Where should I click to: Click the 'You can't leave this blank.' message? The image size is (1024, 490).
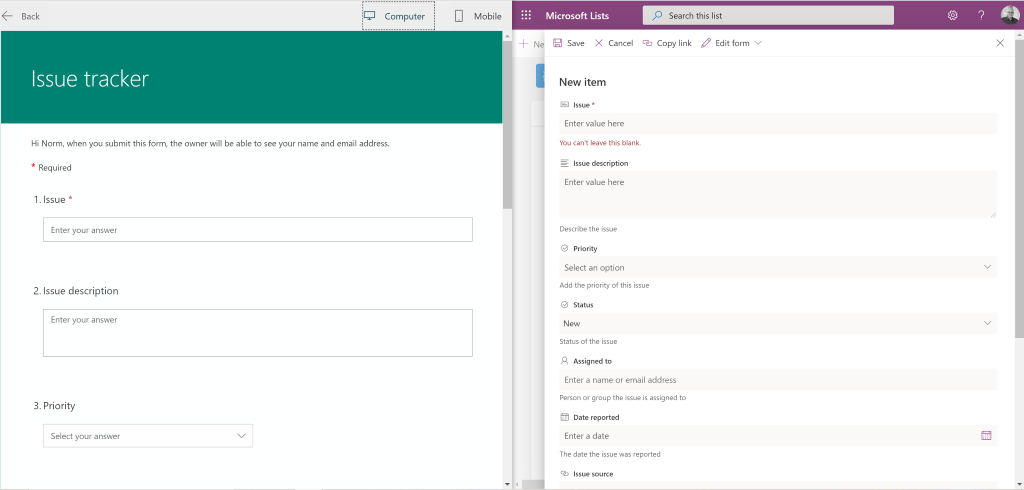(x=600, y=142)
